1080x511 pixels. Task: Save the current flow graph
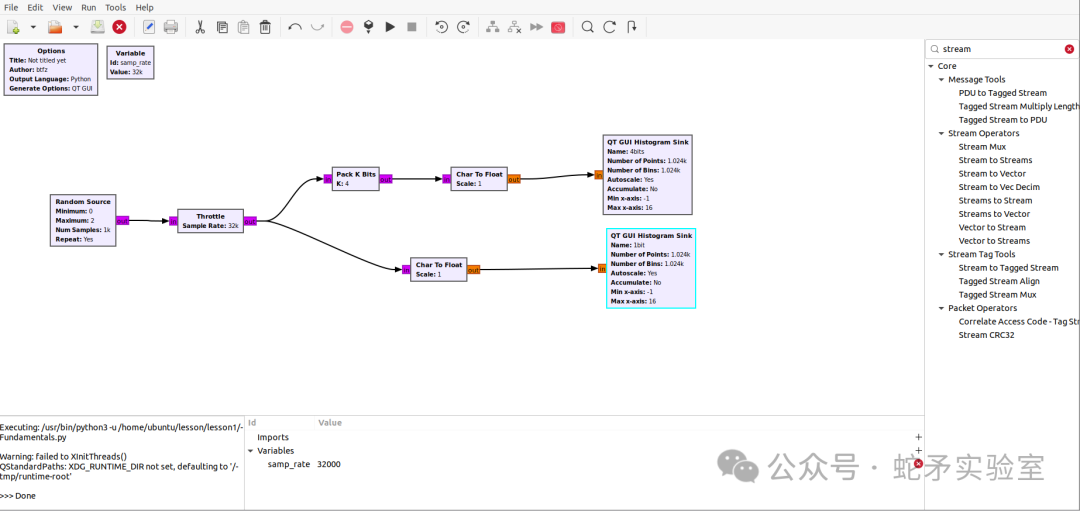tap(97, 27)
